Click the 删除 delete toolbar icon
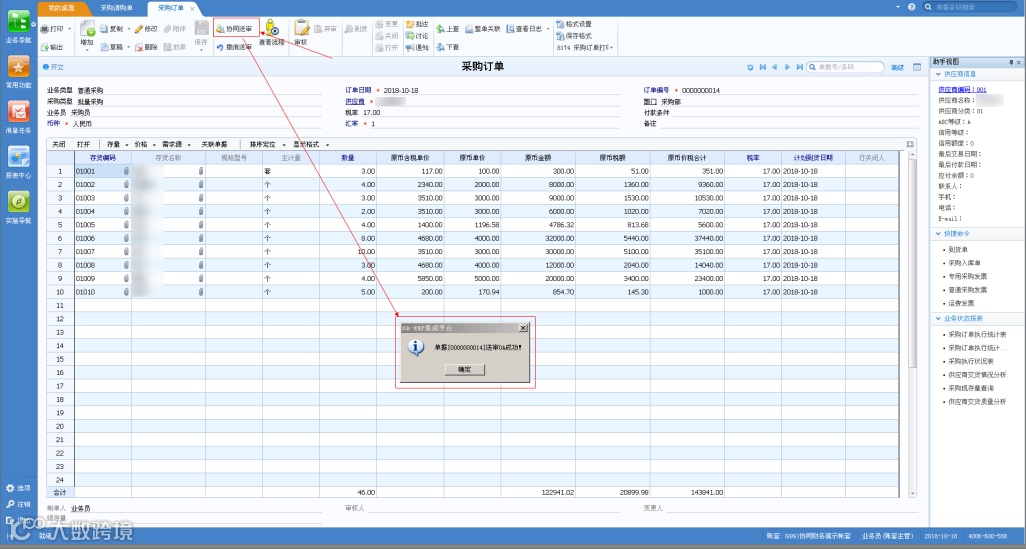This screenshot has height=549, width=1026. click(139, 47)
